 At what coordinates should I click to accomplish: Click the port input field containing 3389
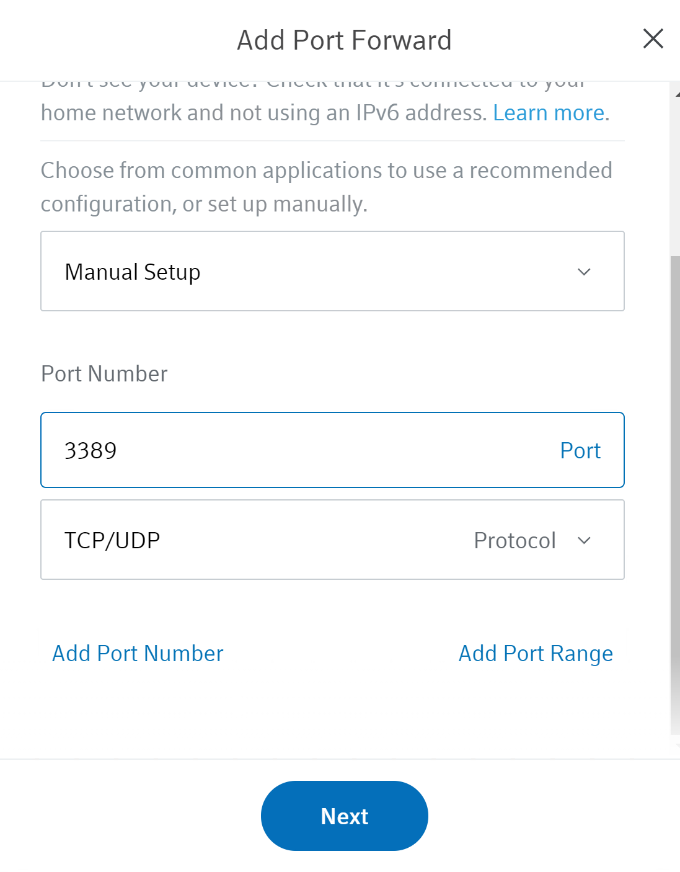(250, 450)
